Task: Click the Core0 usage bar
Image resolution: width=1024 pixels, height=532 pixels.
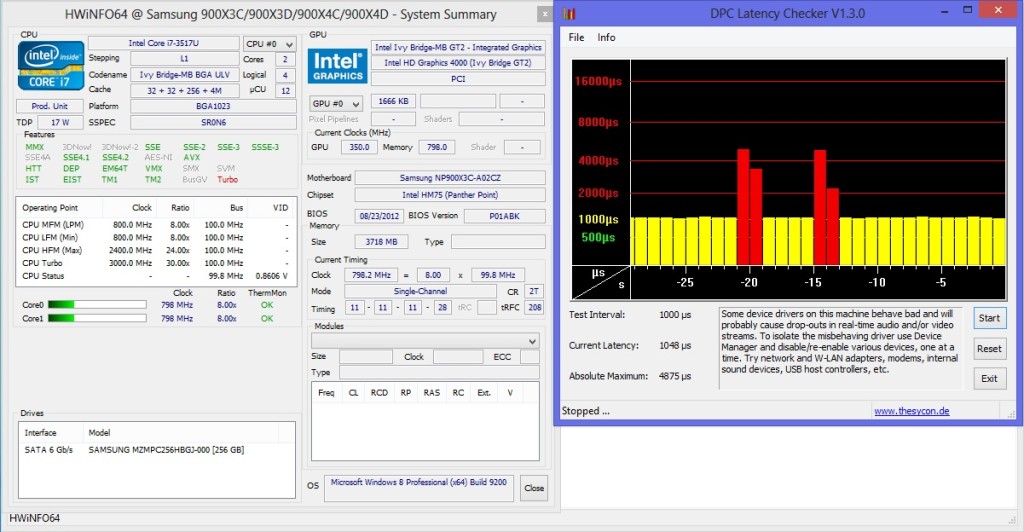Action: point(97,305)
